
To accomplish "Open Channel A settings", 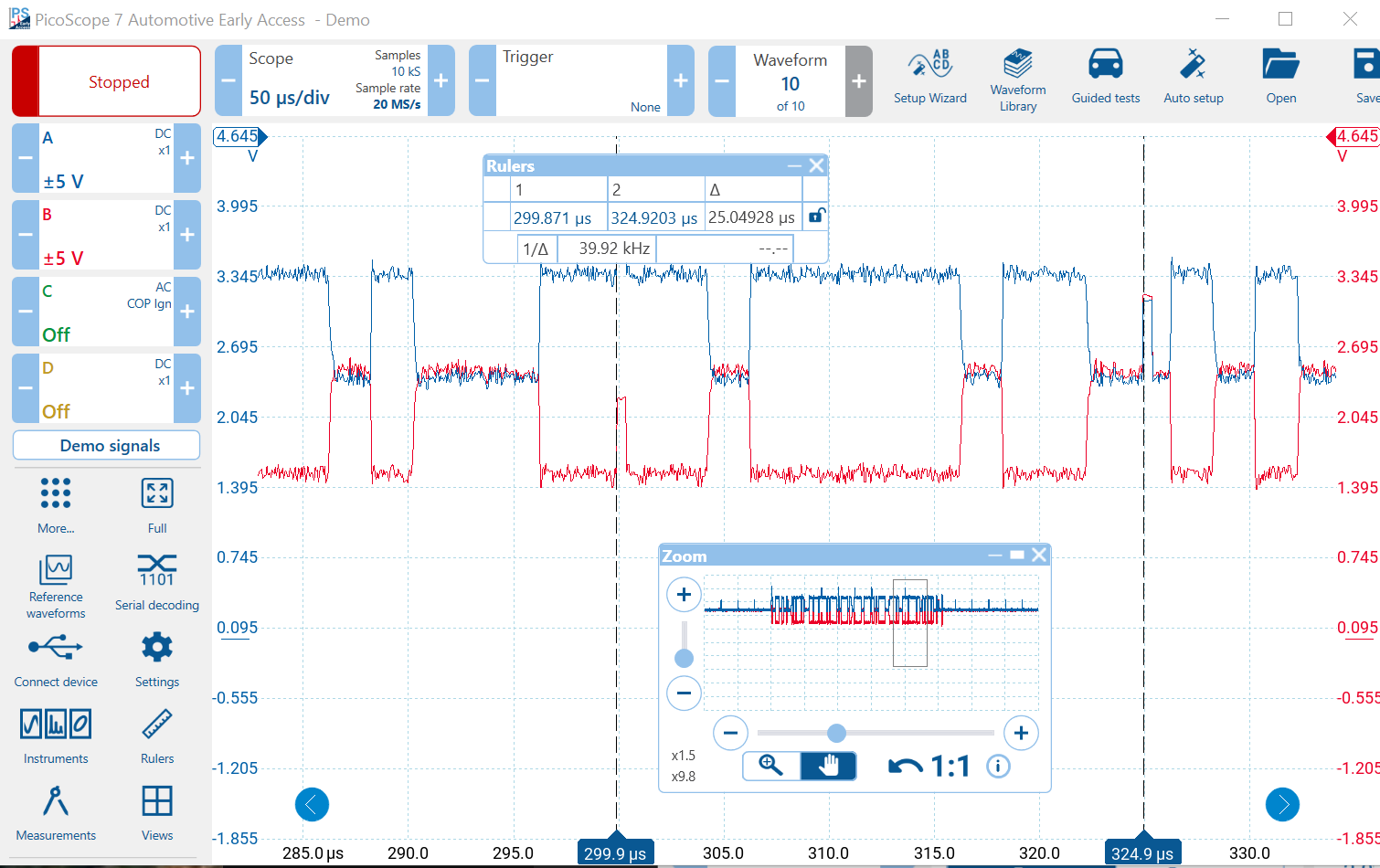I will click(106, 158).
